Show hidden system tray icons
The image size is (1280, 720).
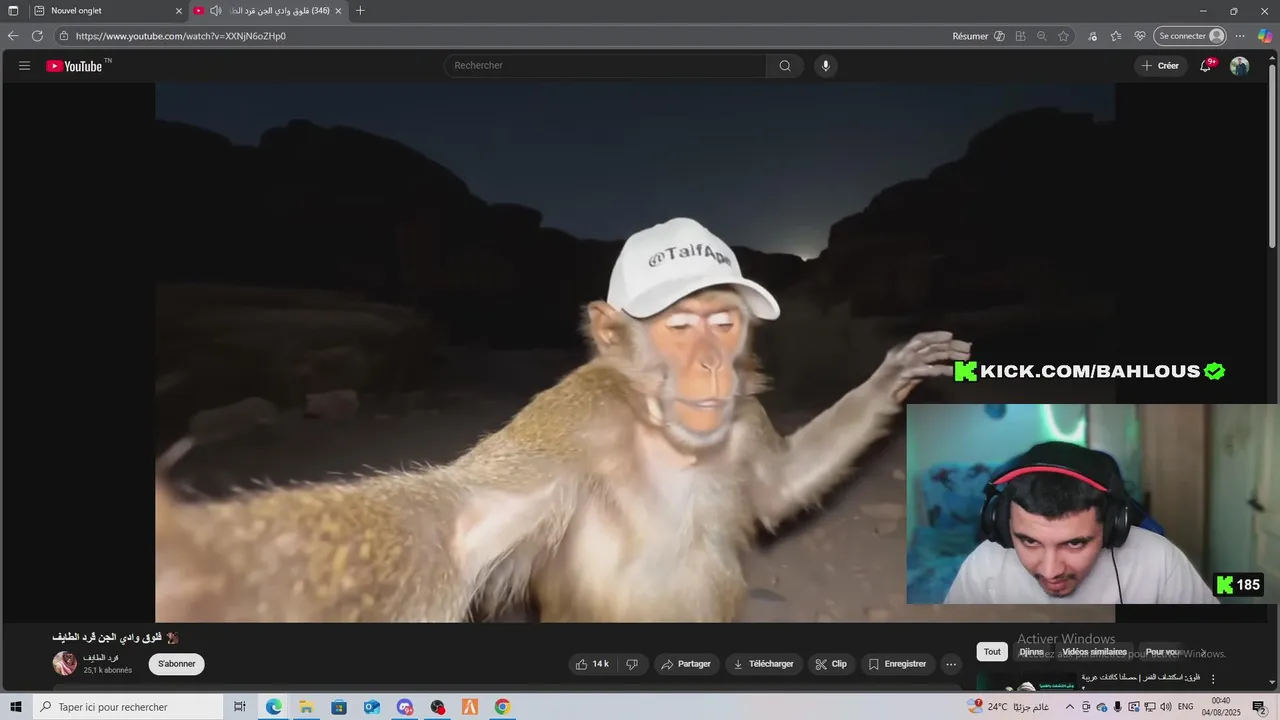point(1070,707)
